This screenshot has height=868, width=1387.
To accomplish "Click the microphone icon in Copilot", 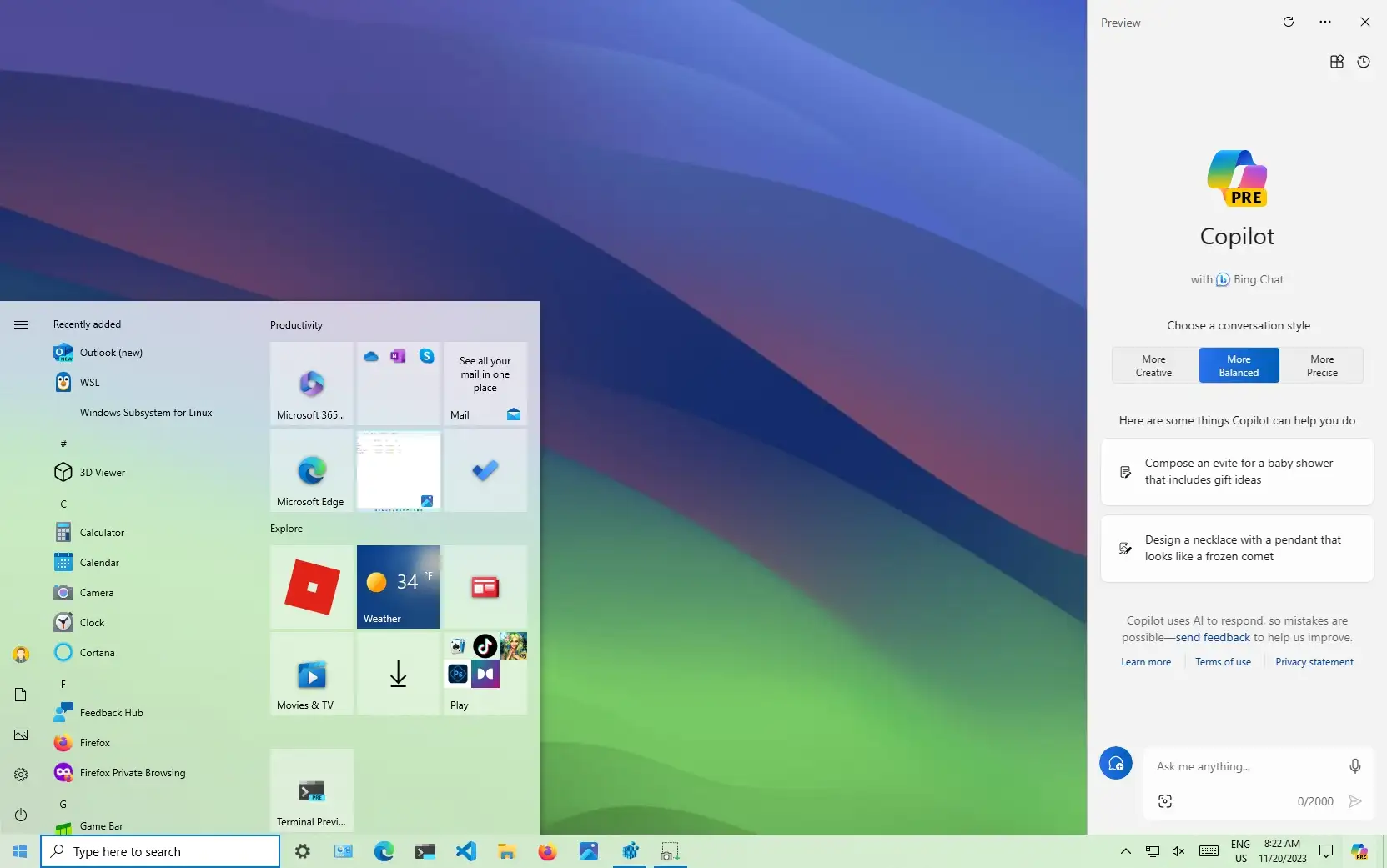I will click(1354, 766).
